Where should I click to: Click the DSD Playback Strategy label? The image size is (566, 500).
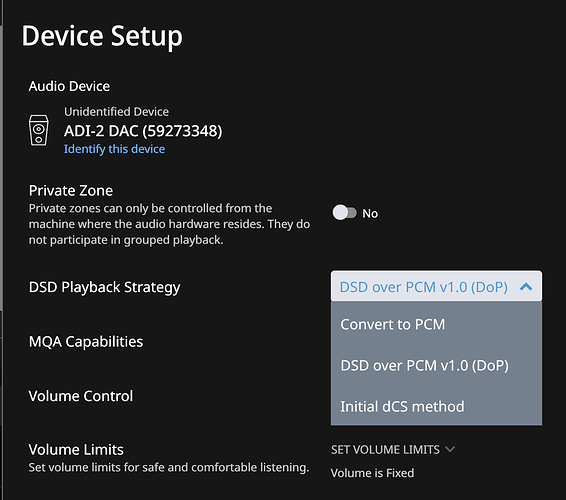click(x=104, y=287)
